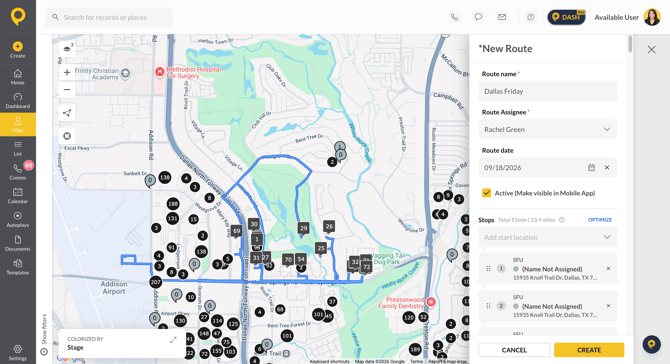This screenshot has height=364, width=670.
Task: Open the Available User profile avatar
Action: pyautogui.click(x=652, y=17)
